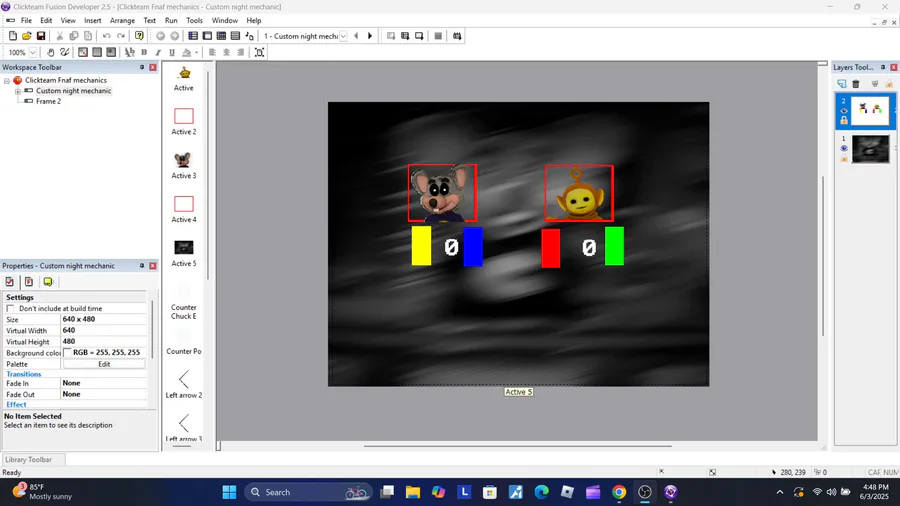The width and height of the screenshot is (900, 506).
Task: Open the Storyboard editor icon
Action: coord(193,36)
